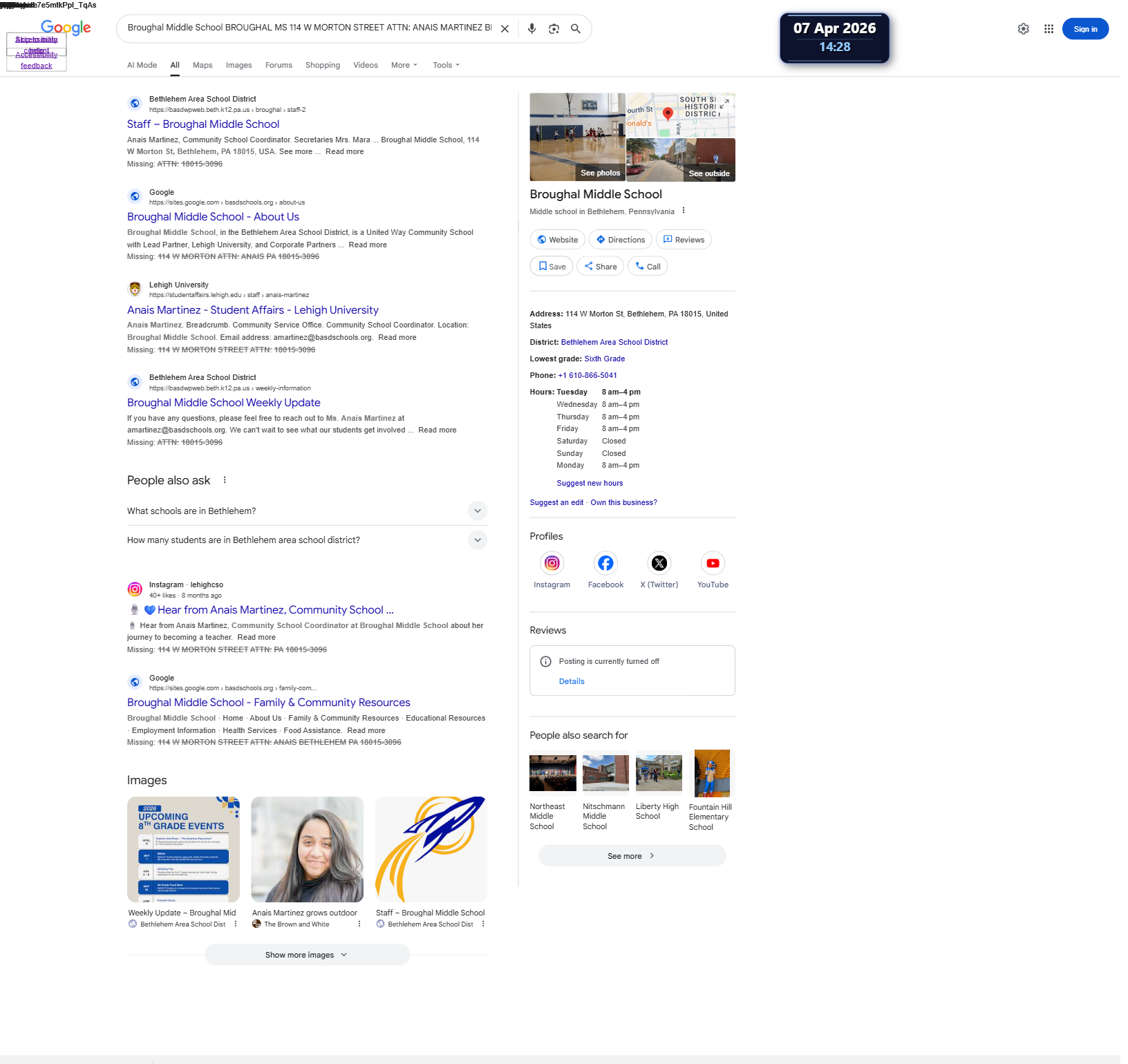Open See outside street view thumbnail
The image size is (1128, 1064).
(x=681, y=160)
